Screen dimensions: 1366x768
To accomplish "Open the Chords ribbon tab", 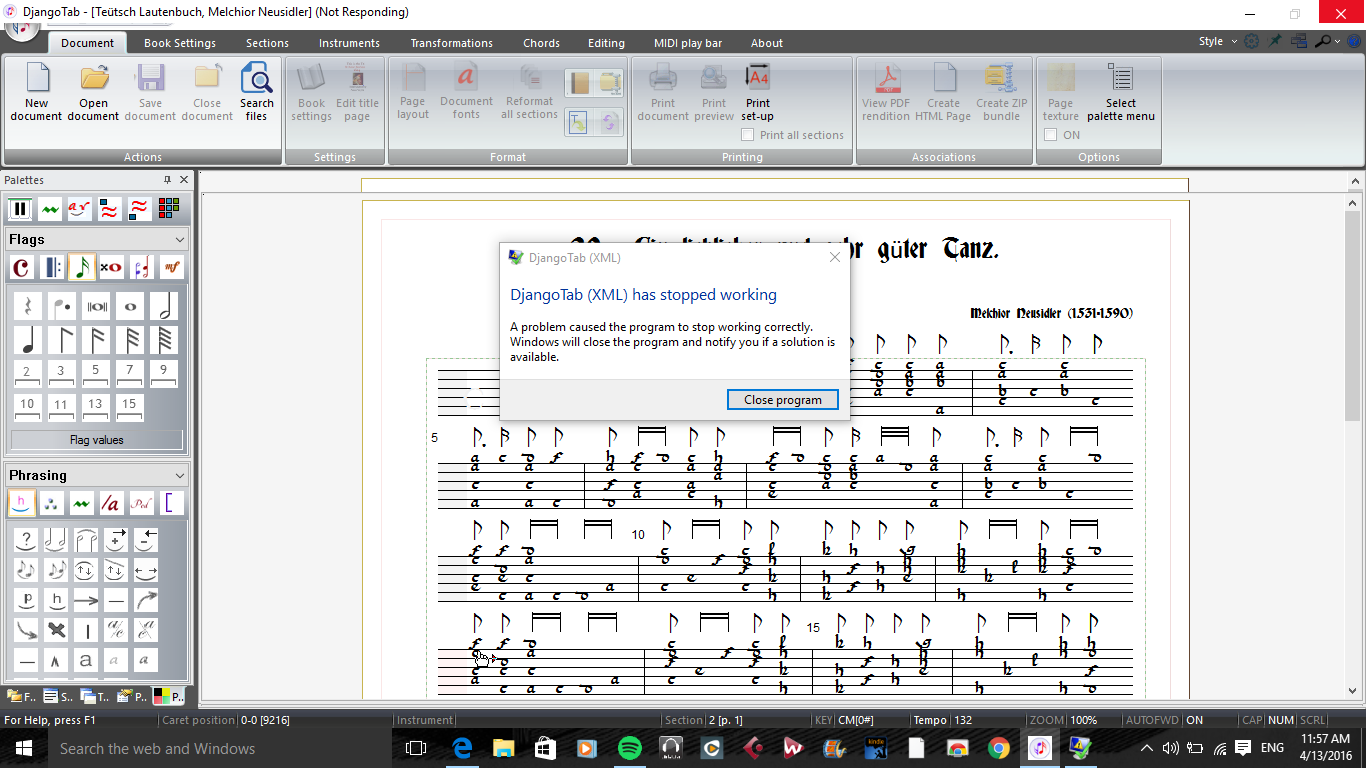I will [541, 43].
